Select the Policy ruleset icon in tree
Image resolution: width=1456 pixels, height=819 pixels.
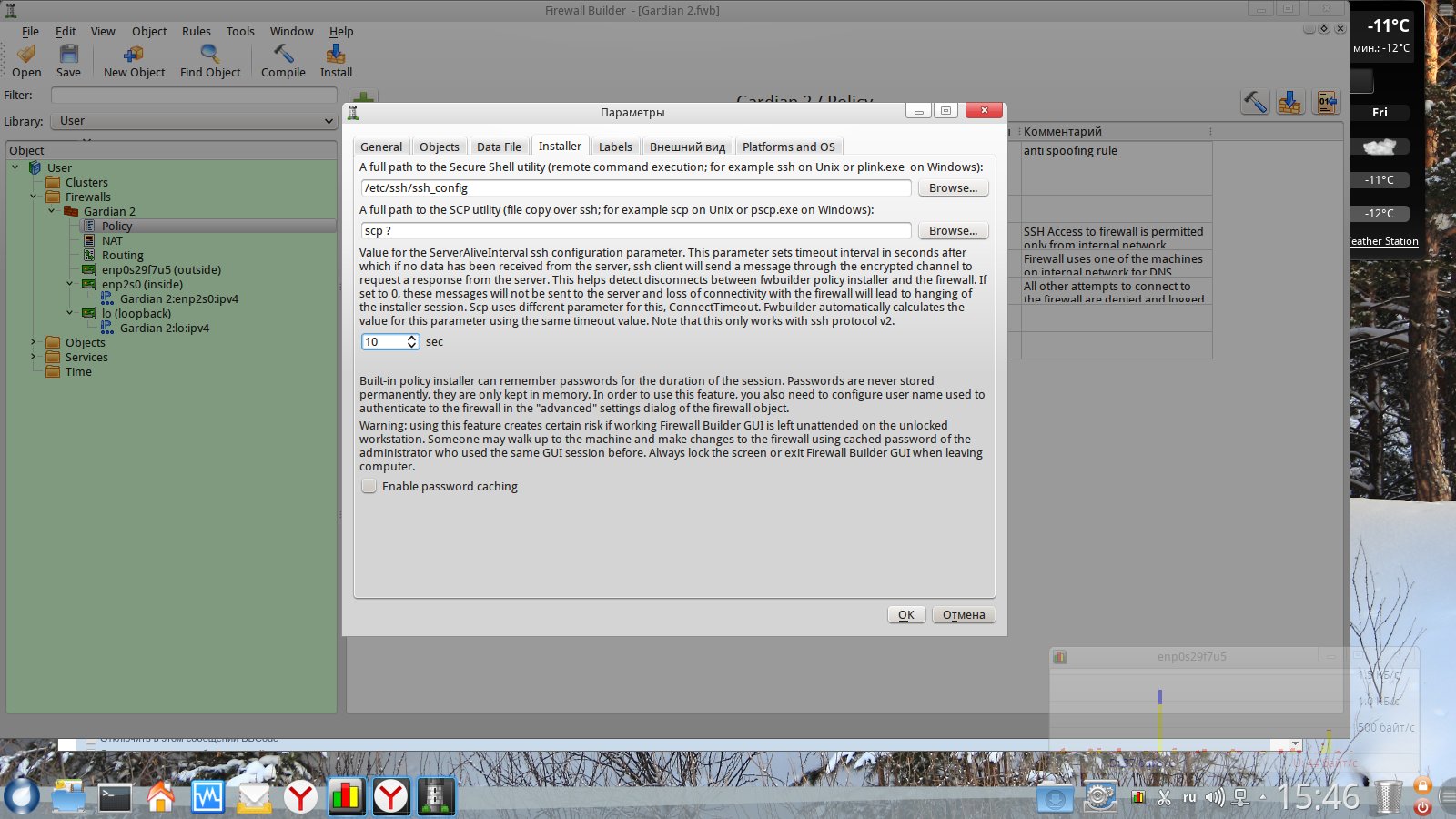coord(89,226)
